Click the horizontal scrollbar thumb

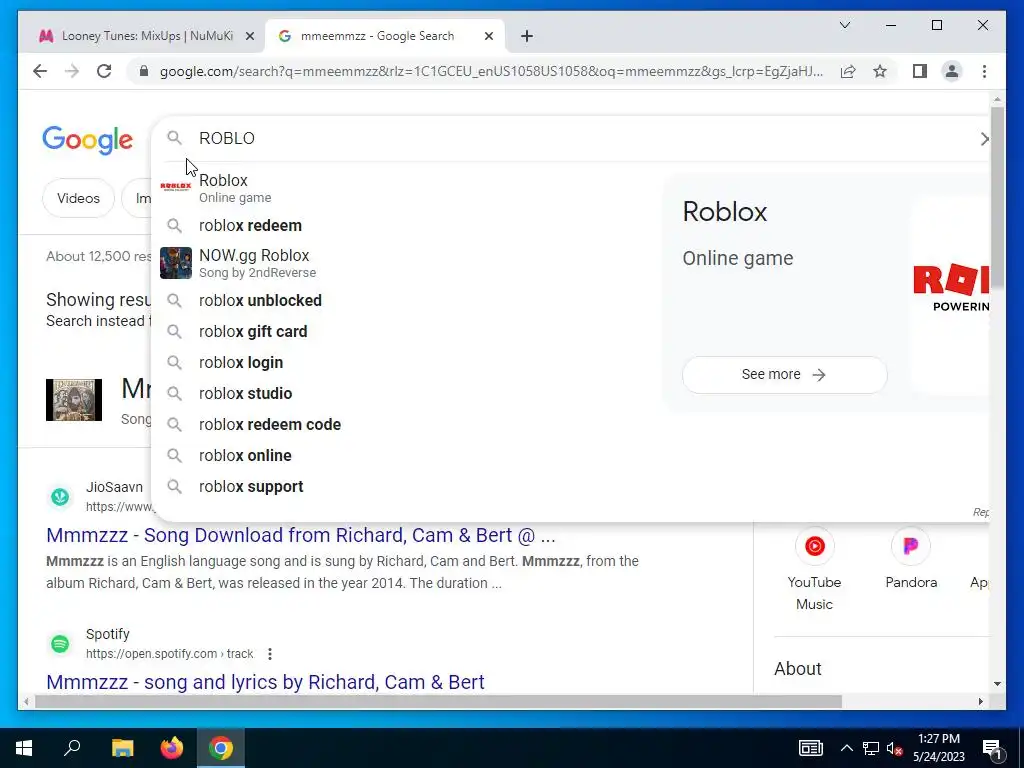coord(438,701)
